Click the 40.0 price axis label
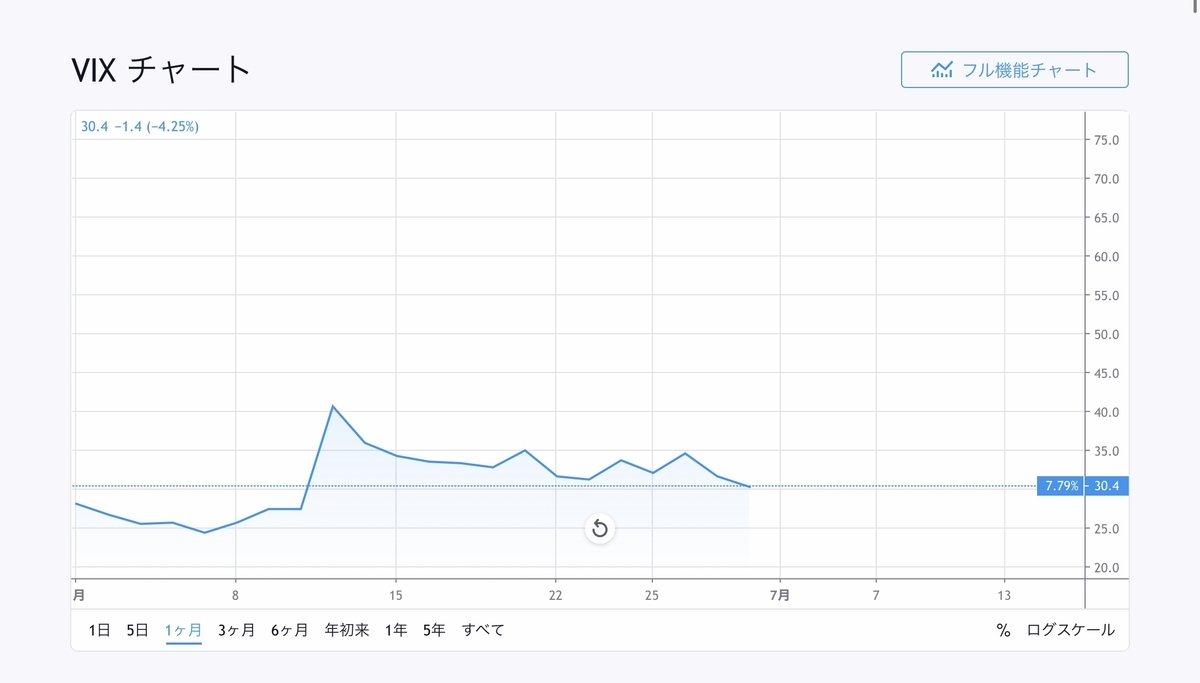Screen dimensions: 1200x683 click(x=1107, y=412)
